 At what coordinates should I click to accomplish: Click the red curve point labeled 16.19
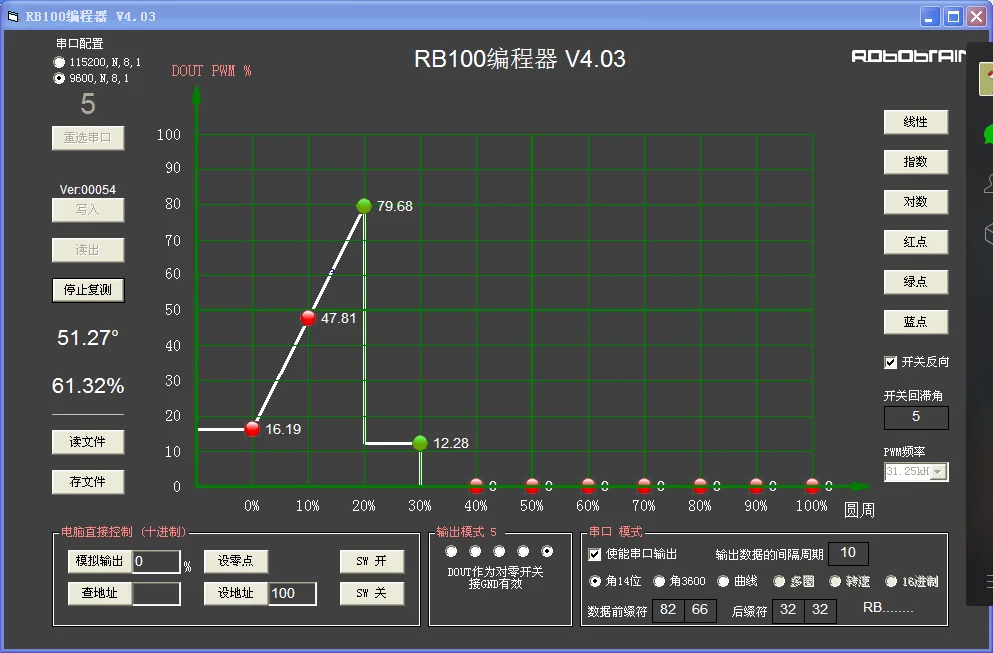(x=252, y=429)
